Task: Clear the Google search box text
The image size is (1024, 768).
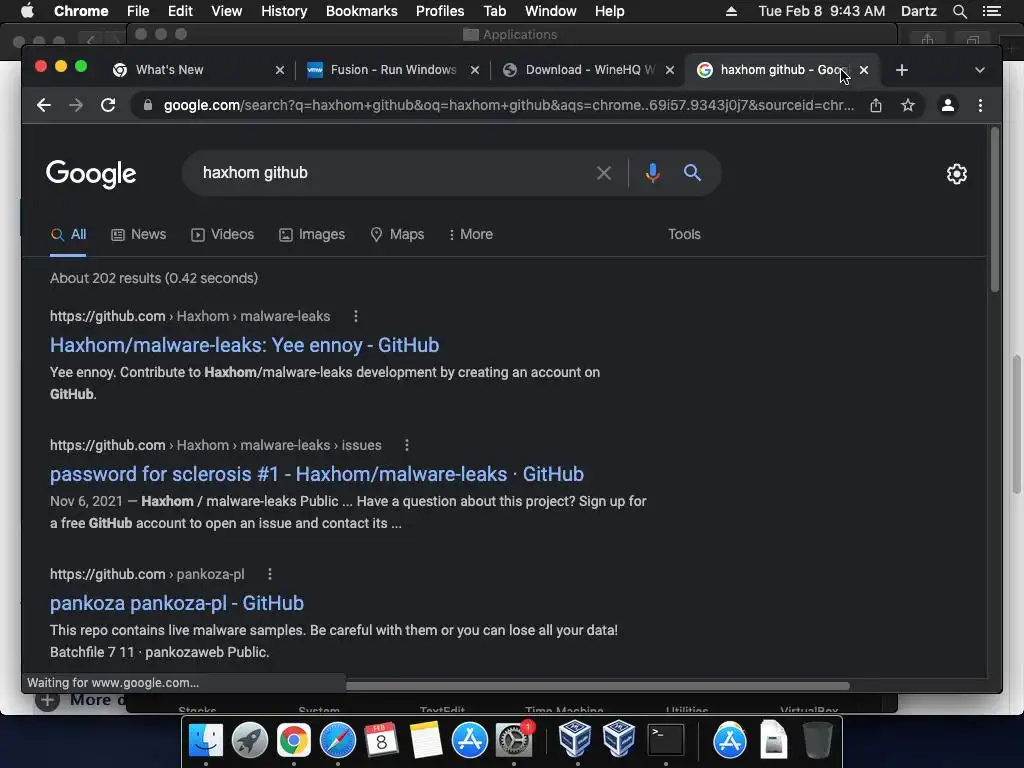Action: coord(604,173)
